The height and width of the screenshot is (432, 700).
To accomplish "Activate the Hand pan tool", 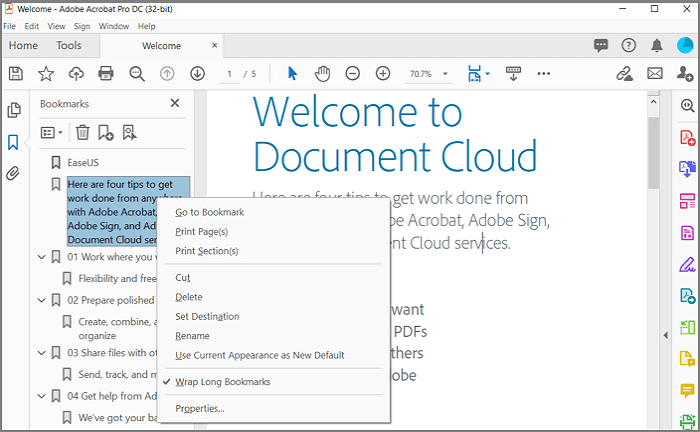I will tap(322, 74).
